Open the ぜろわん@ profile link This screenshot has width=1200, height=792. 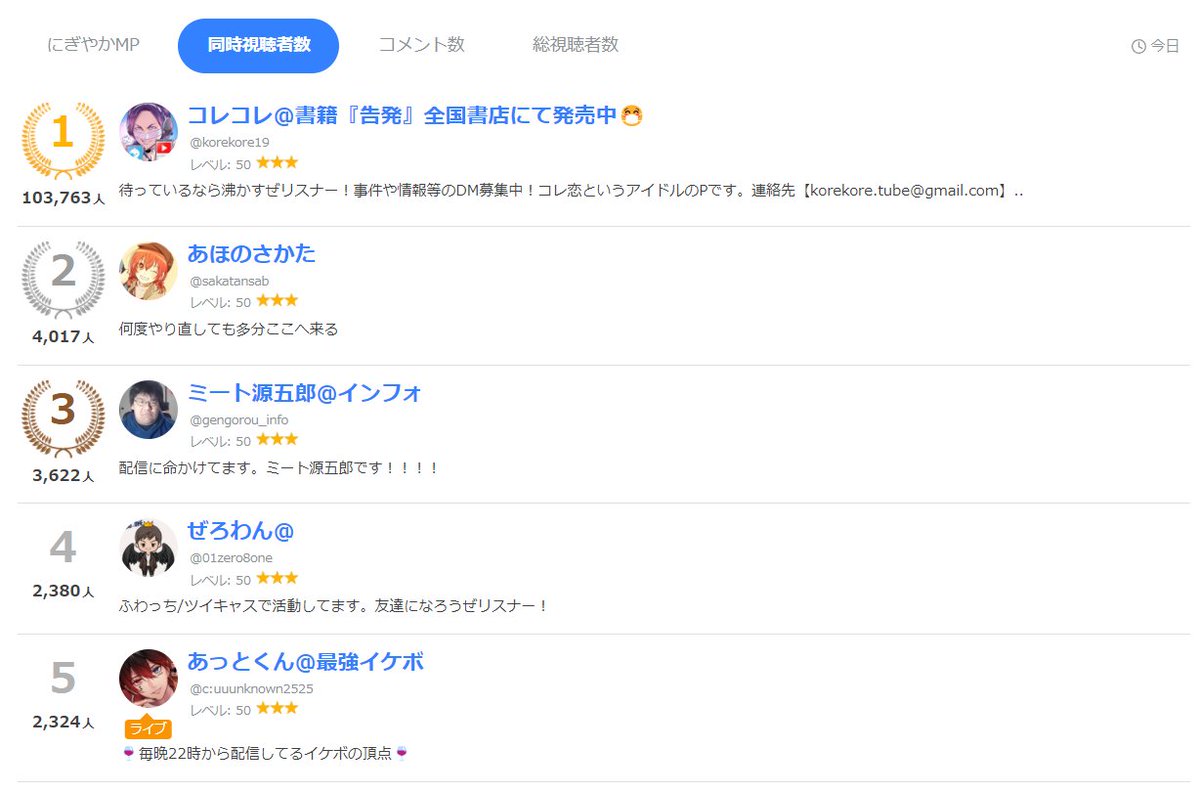241,531
